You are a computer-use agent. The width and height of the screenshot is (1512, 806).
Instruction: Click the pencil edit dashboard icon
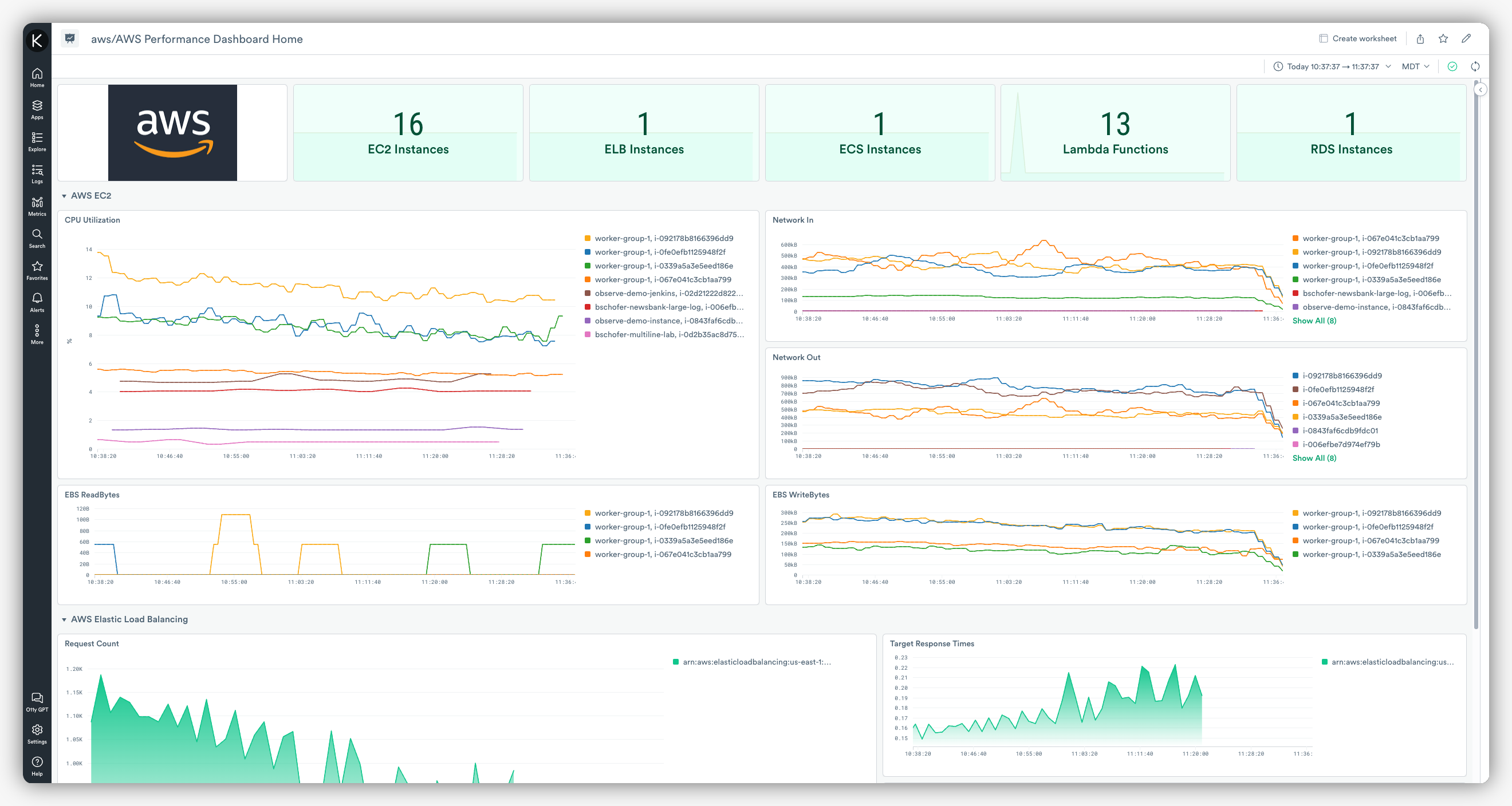(1466, 39)
